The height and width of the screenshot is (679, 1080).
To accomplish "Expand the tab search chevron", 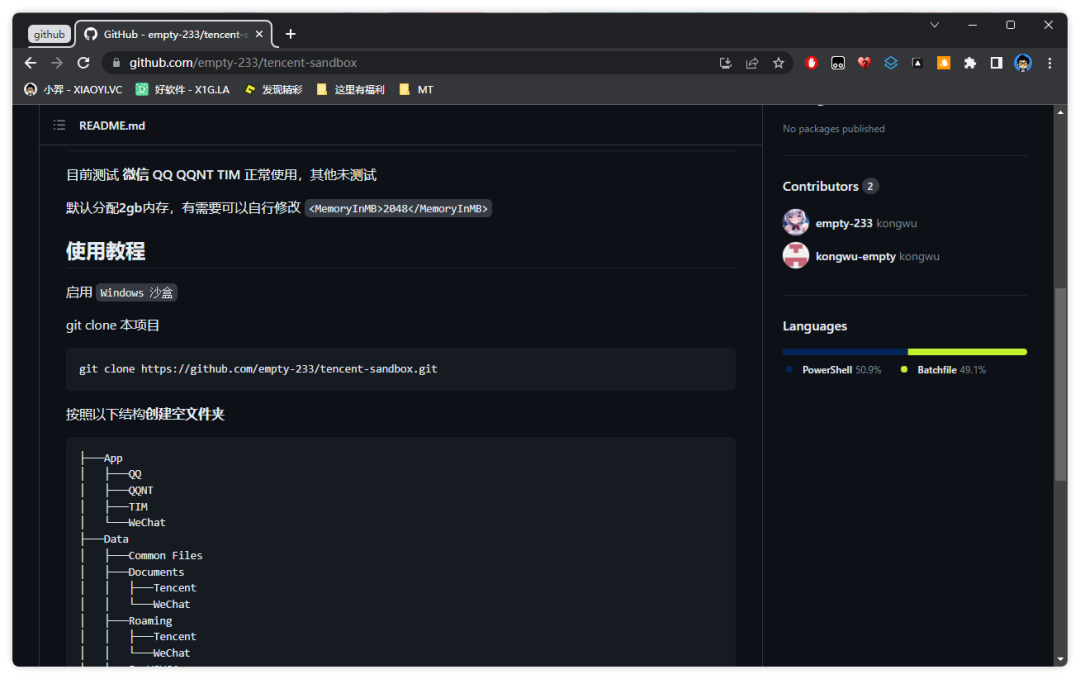I will (935, 25).
